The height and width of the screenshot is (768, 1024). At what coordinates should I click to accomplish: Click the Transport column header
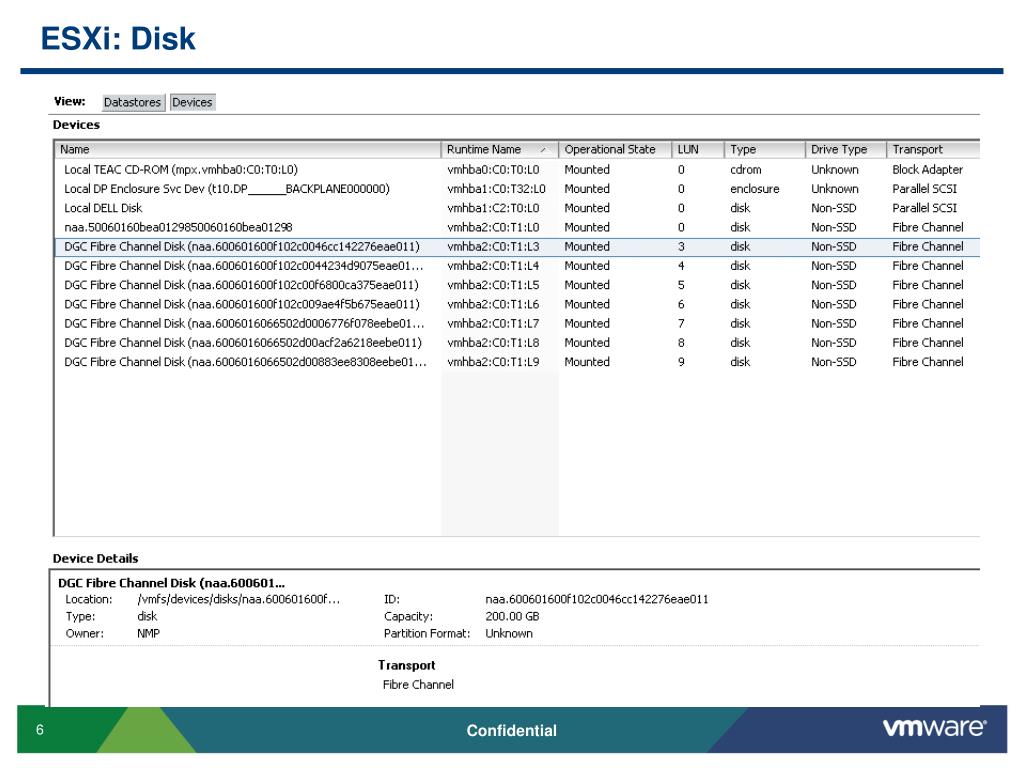coord(933,150)
